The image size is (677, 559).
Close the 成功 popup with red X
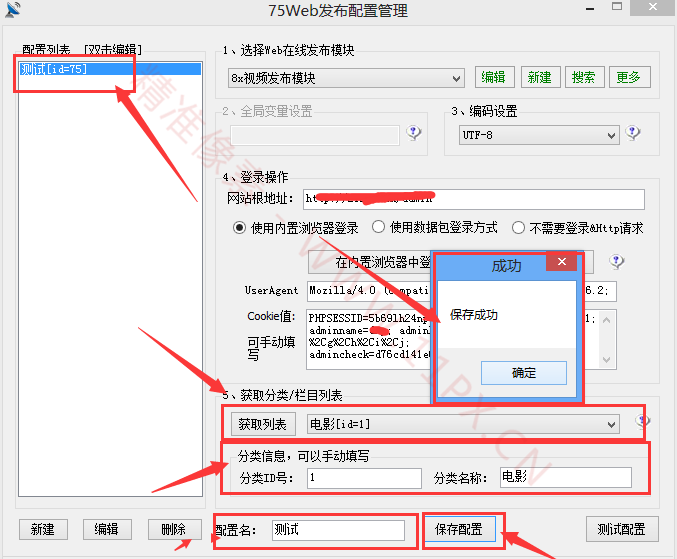pos(563,265)
